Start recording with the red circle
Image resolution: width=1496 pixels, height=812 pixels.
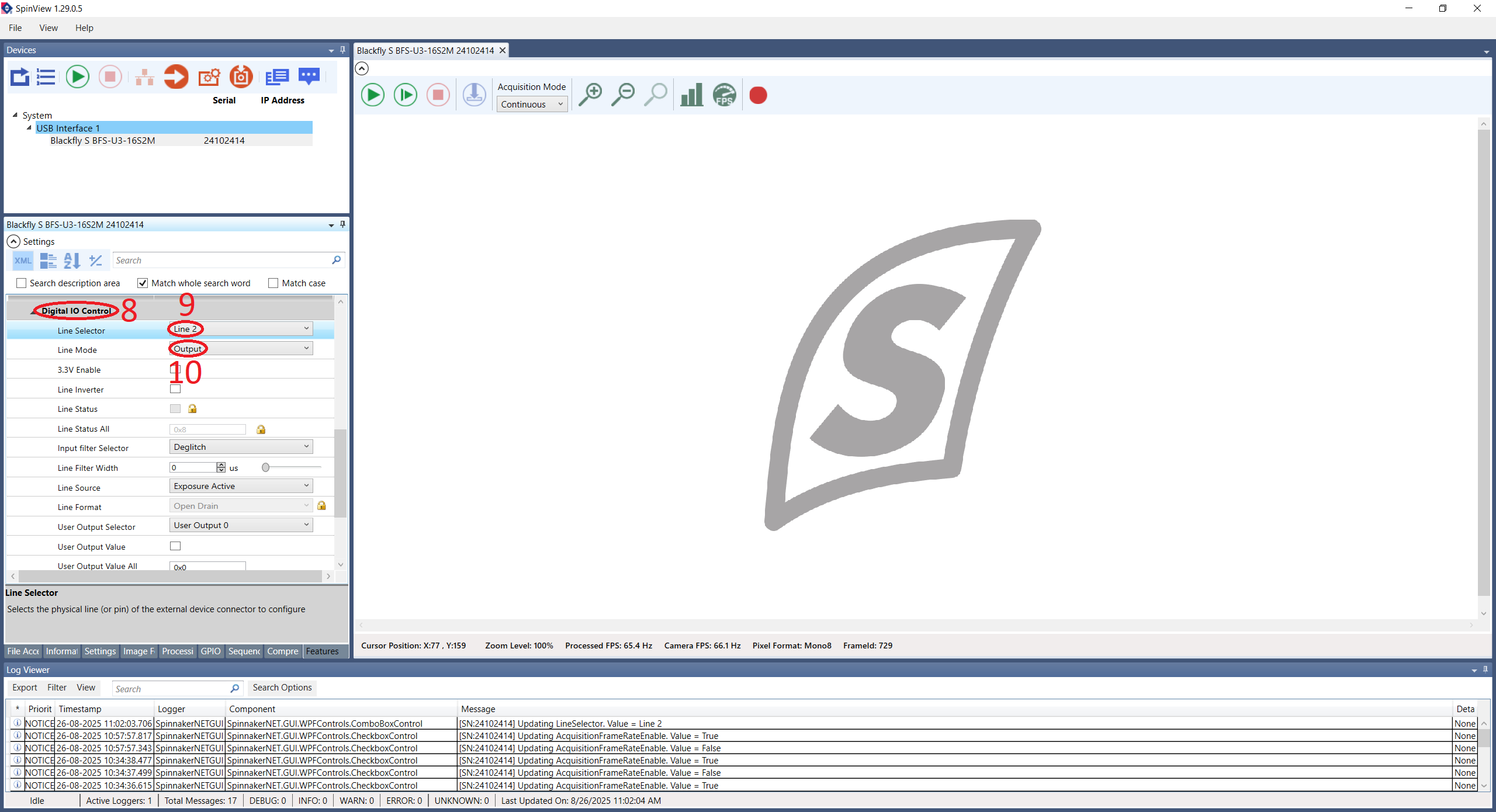(758, 95)
